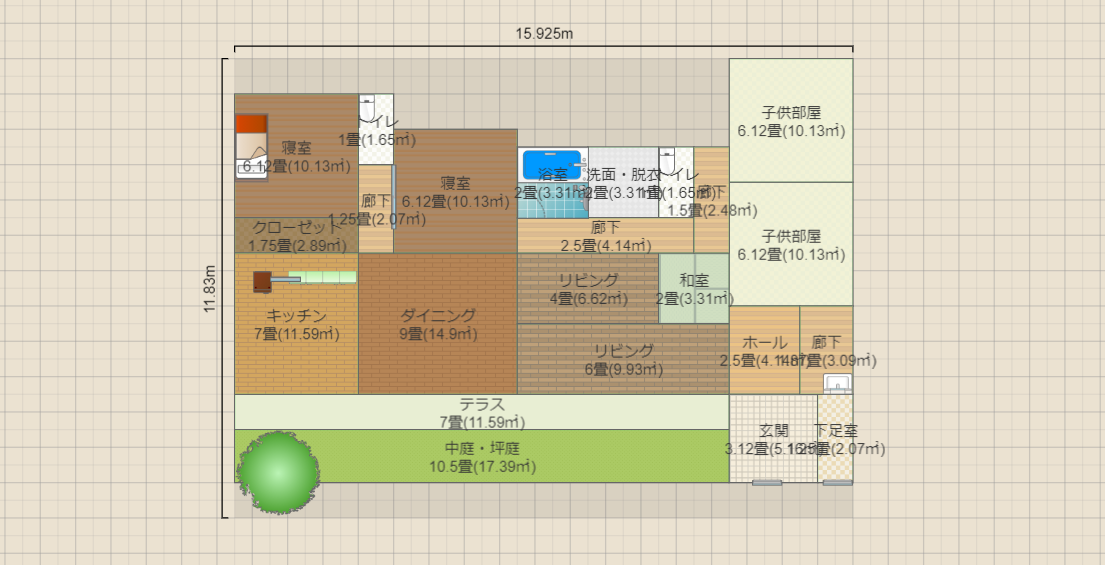Select the 寝室 room adjoining ダイニング
The height and width of the screenshot is (565, 1105).
pos(455,191)
